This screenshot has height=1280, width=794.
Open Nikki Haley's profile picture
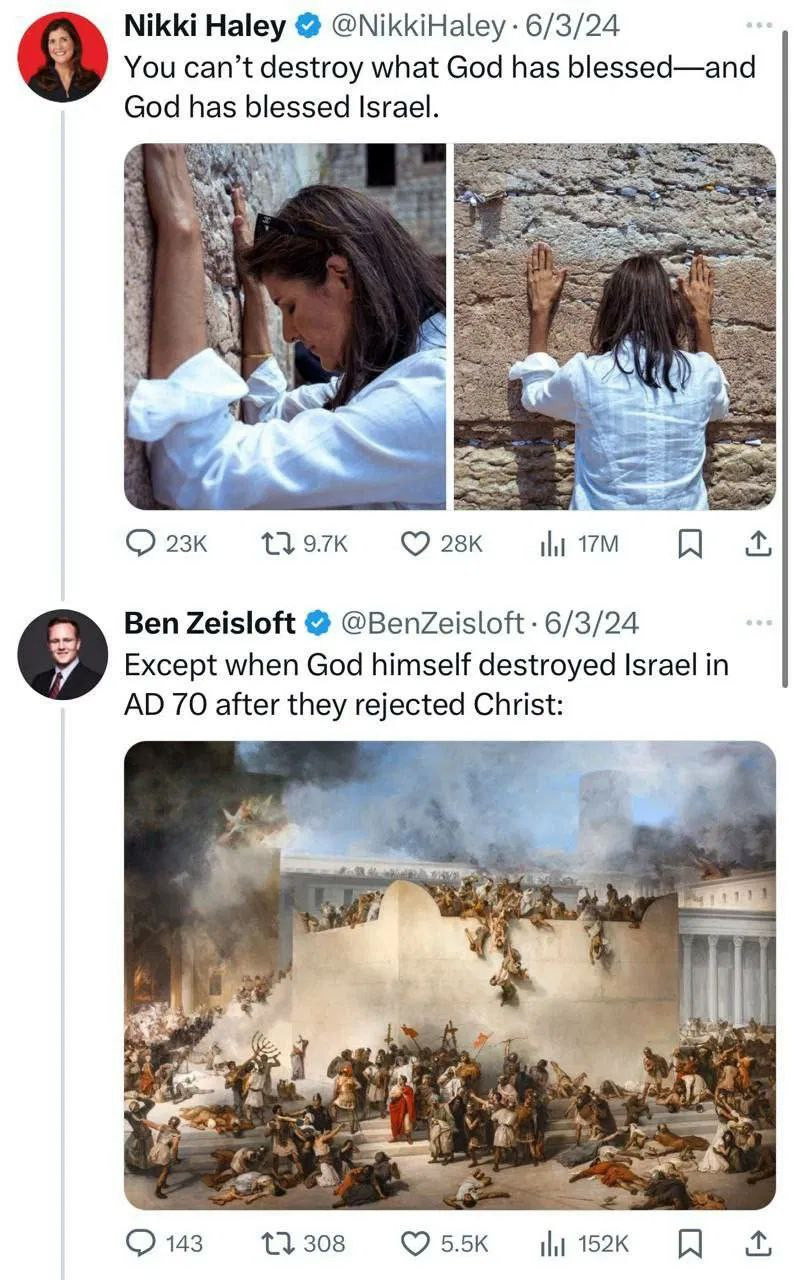tap(62, 56)
